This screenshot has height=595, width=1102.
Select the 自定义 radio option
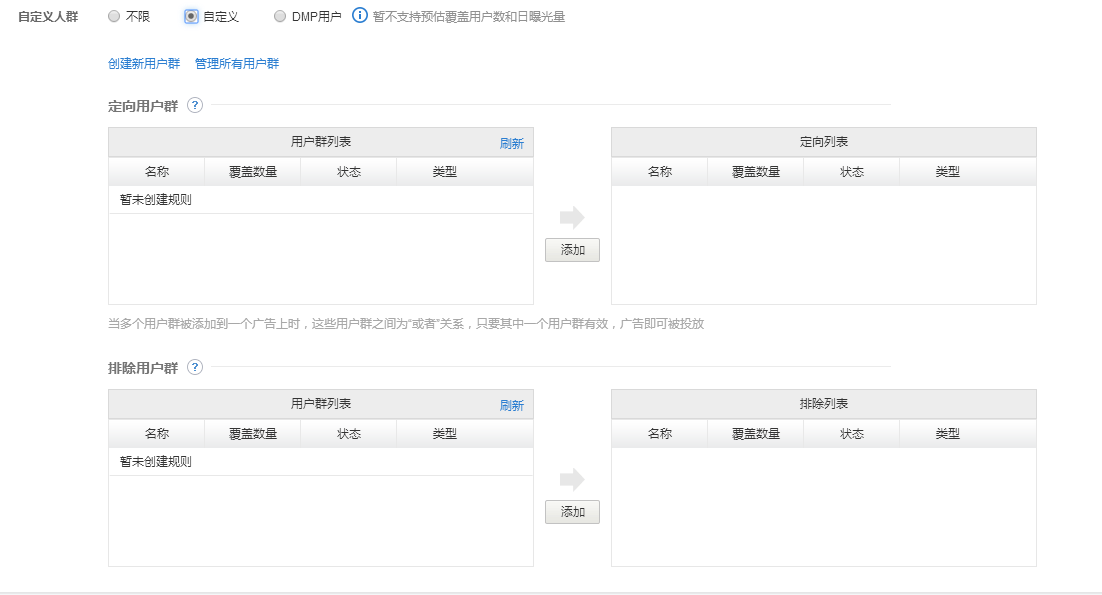191,17
